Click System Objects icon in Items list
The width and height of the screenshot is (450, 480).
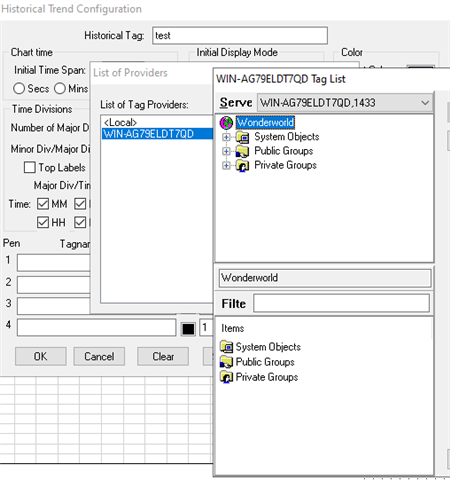[227, 347]
